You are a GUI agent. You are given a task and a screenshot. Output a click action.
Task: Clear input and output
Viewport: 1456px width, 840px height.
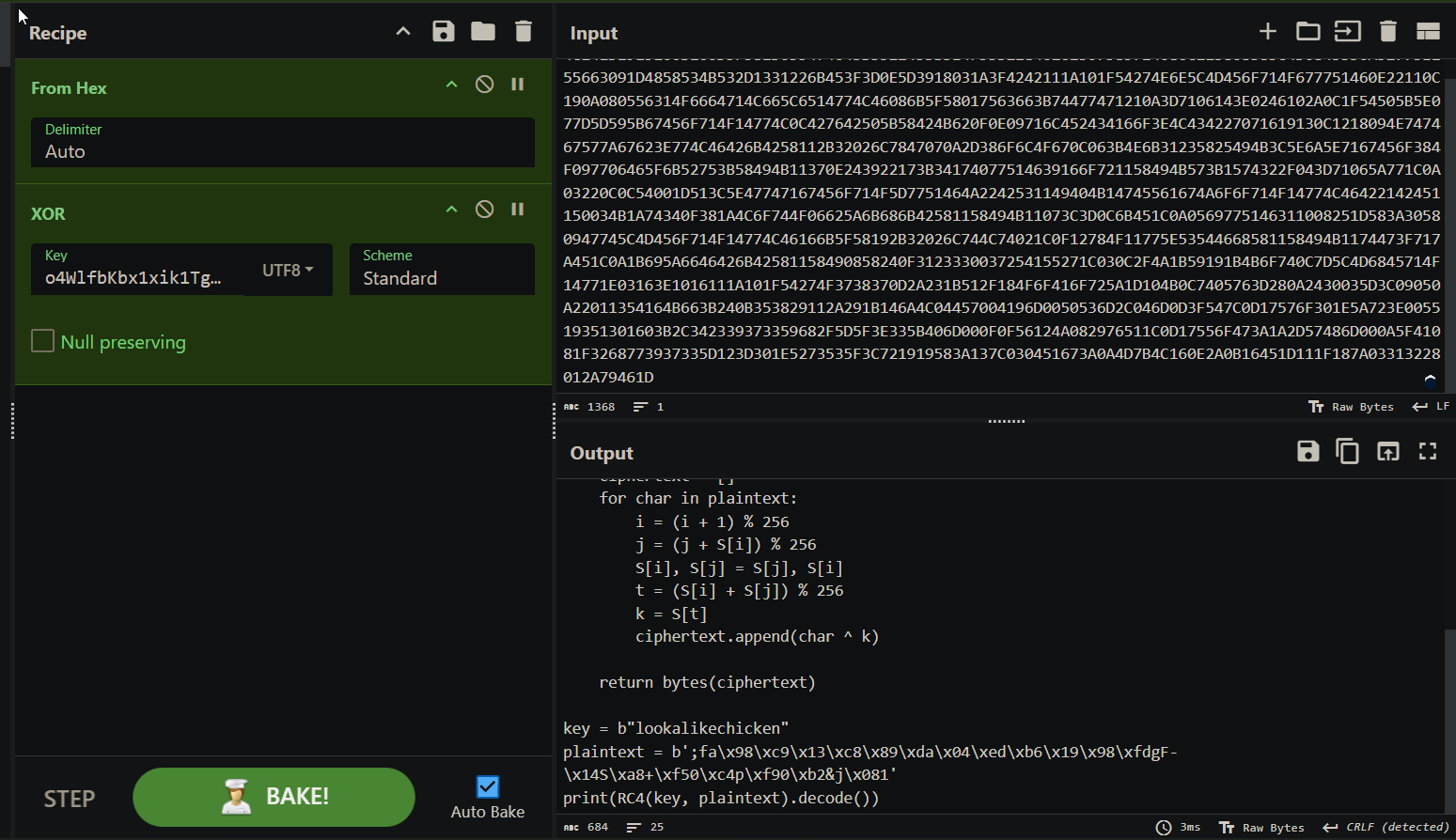(x=1388, y=32)
